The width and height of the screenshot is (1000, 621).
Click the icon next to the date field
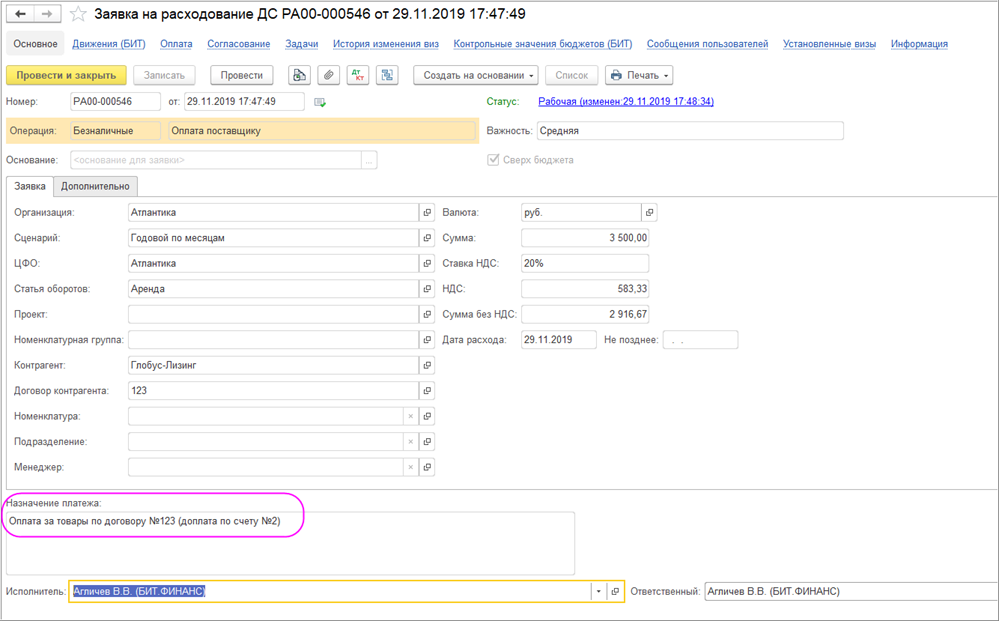pyautogui.click(x=320, y=102)
